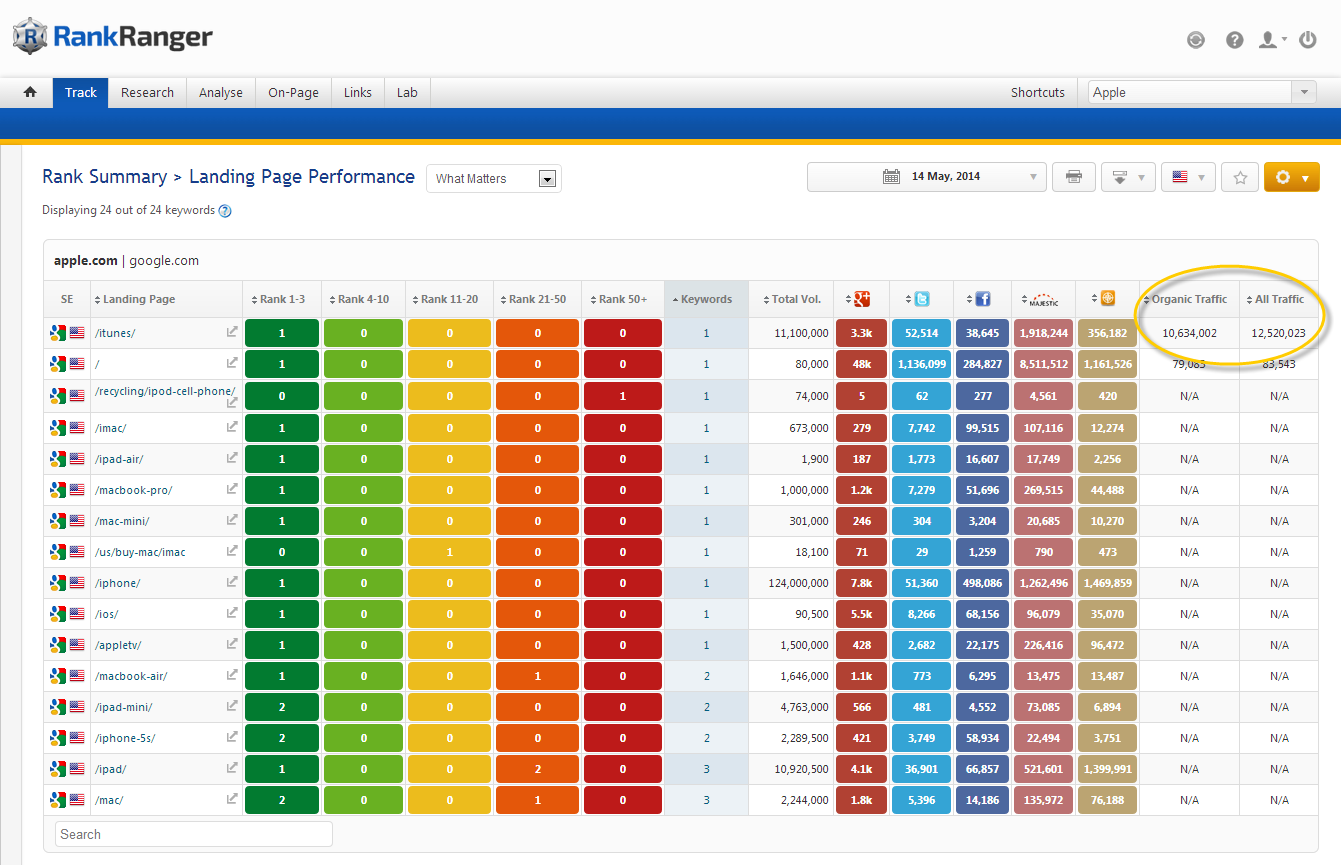Open the 14 May, 2014 date picker
The image size is (1341, 865).
[926, 177]
